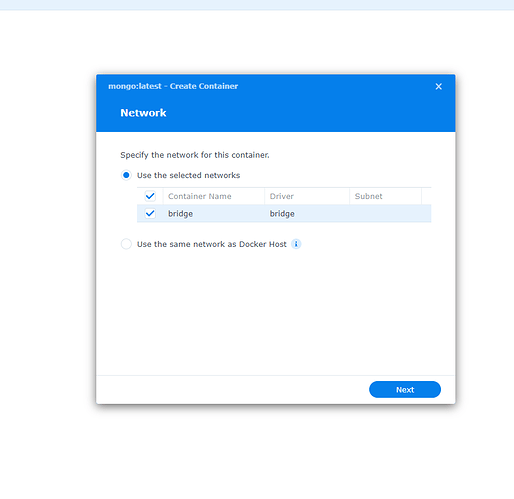The width and height of the screenshot is (514, 499).
Task: Click the 'Specify the network for this container' text
Action: (x=195, y=155)
